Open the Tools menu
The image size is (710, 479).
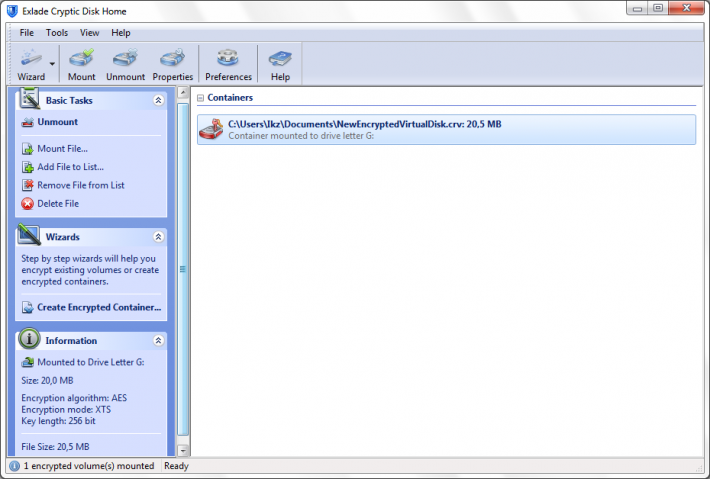pyautogui.click(x=57, y=33)
